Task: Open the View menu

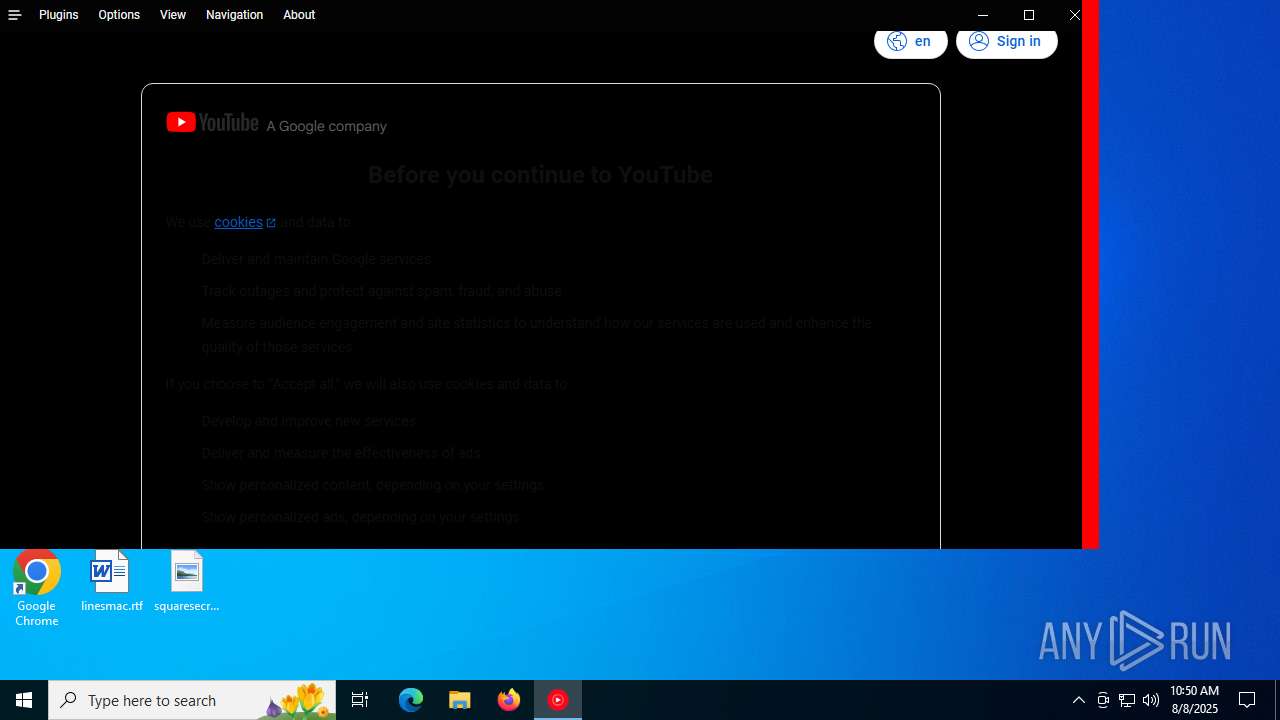Action: tap(173, 15)
